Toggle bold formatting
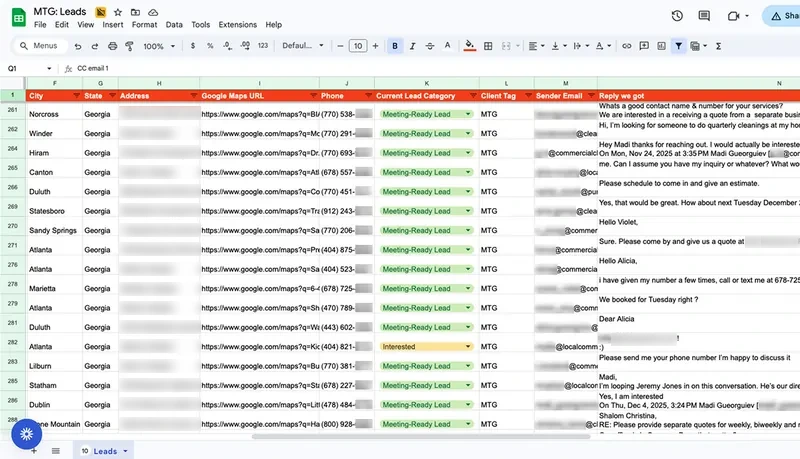 (x=394, y=46)
